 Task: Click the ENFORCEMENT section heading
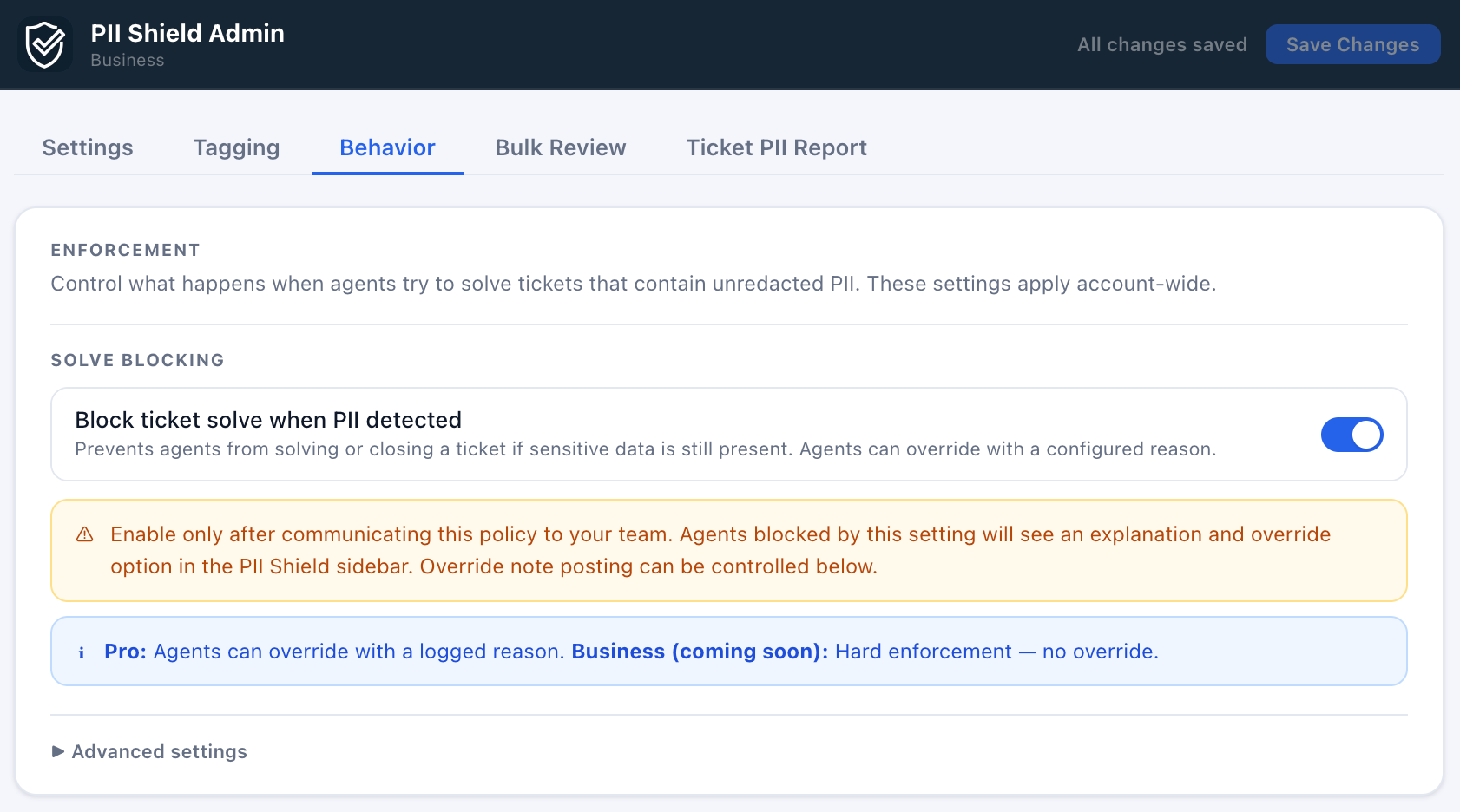126,250
